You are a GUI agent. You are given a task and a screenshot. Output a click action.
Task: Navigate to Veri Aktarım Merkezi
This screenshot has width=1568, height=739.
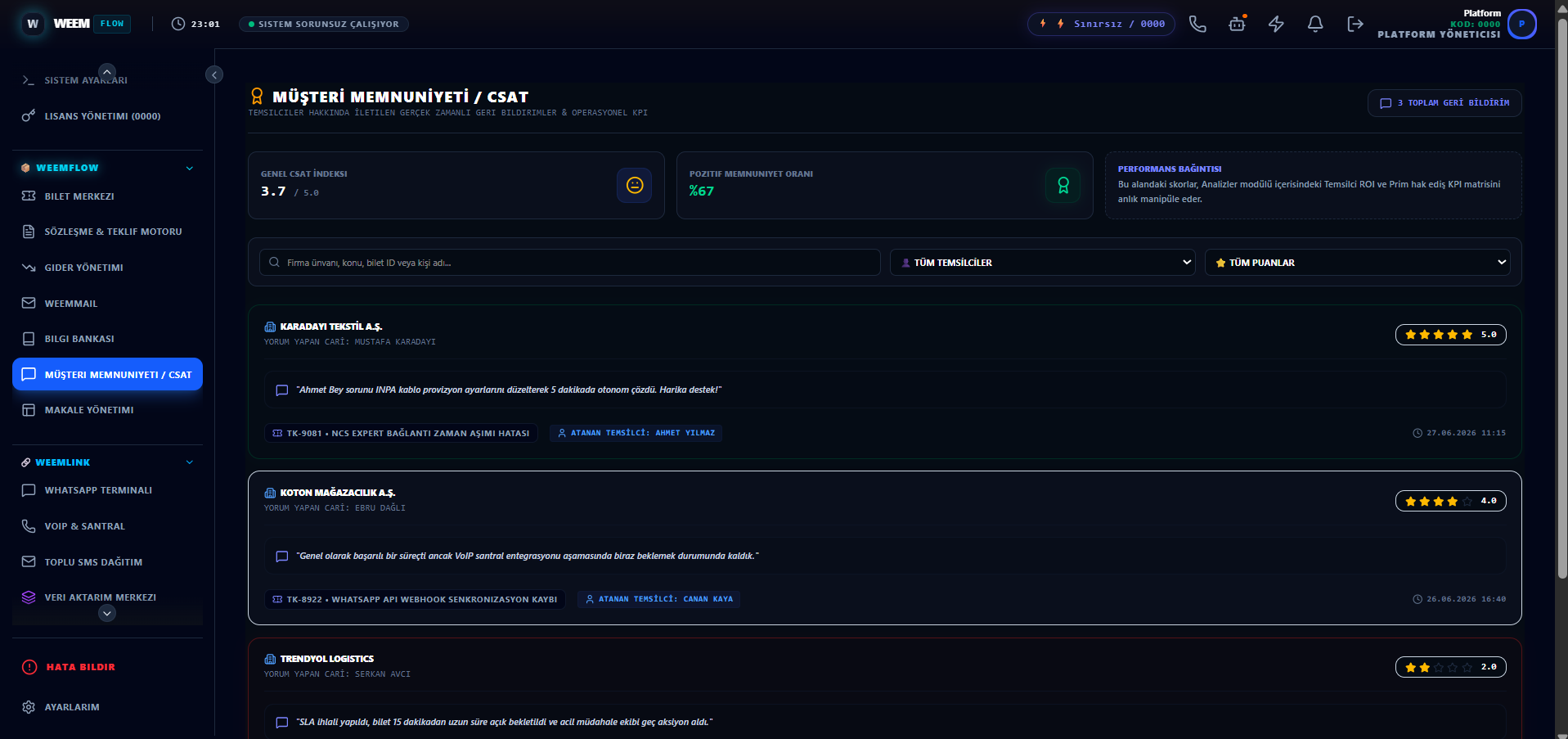pyautogui.click(x=107, y=597)
